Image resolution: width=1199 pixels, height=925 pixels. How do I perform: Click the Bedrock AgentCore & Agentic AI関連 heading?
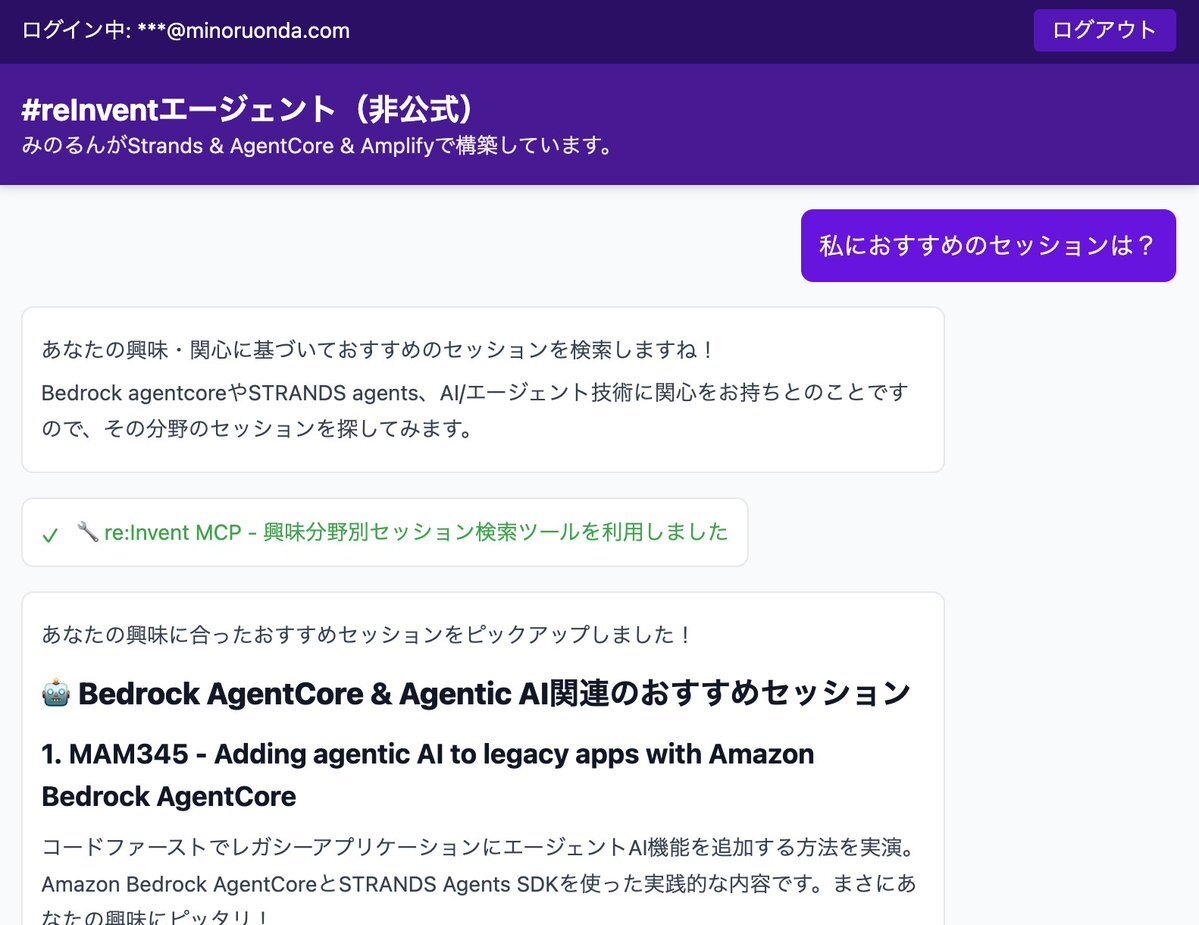(494, 693)
